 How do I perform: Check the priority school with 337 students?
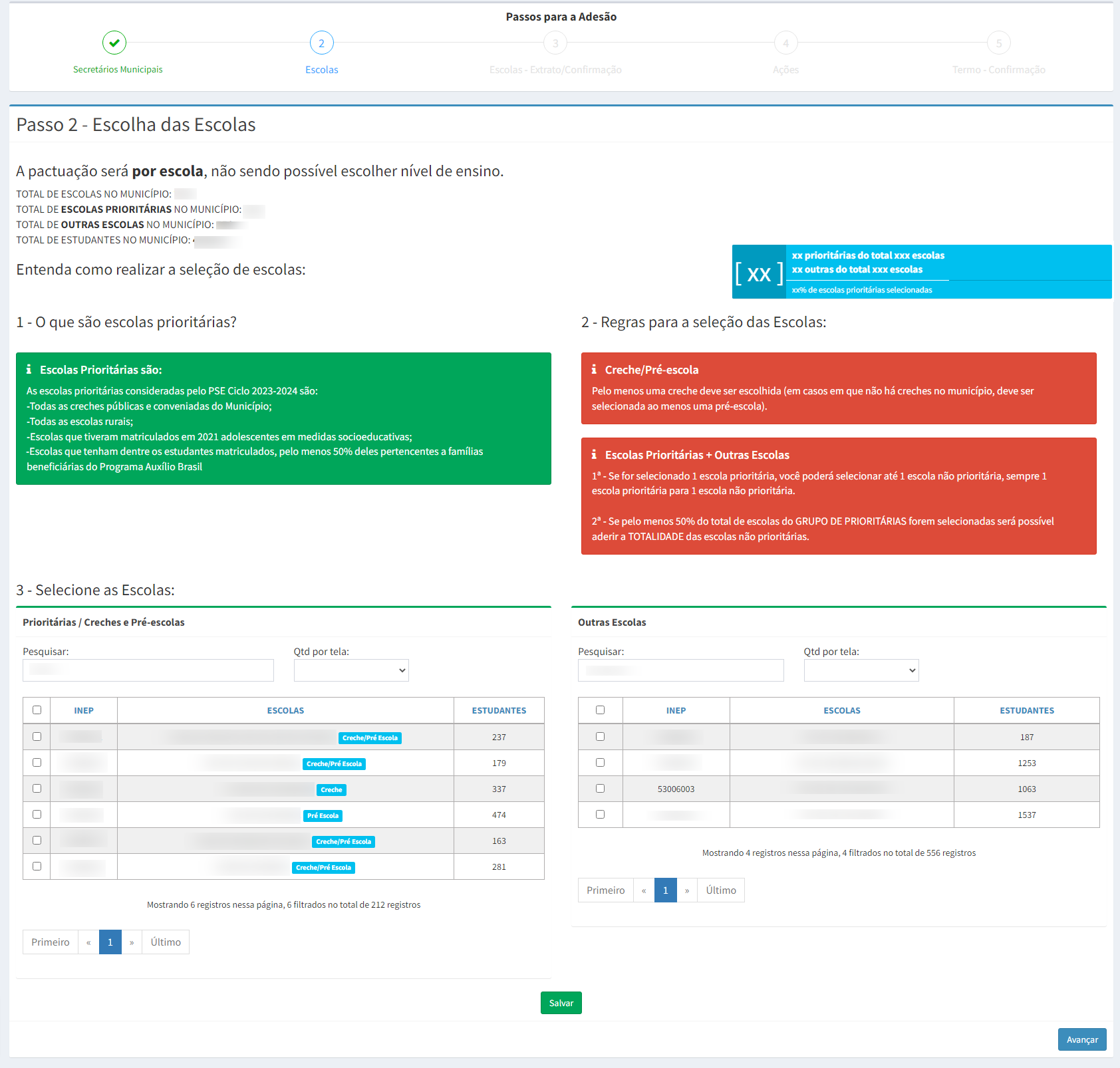37,788
